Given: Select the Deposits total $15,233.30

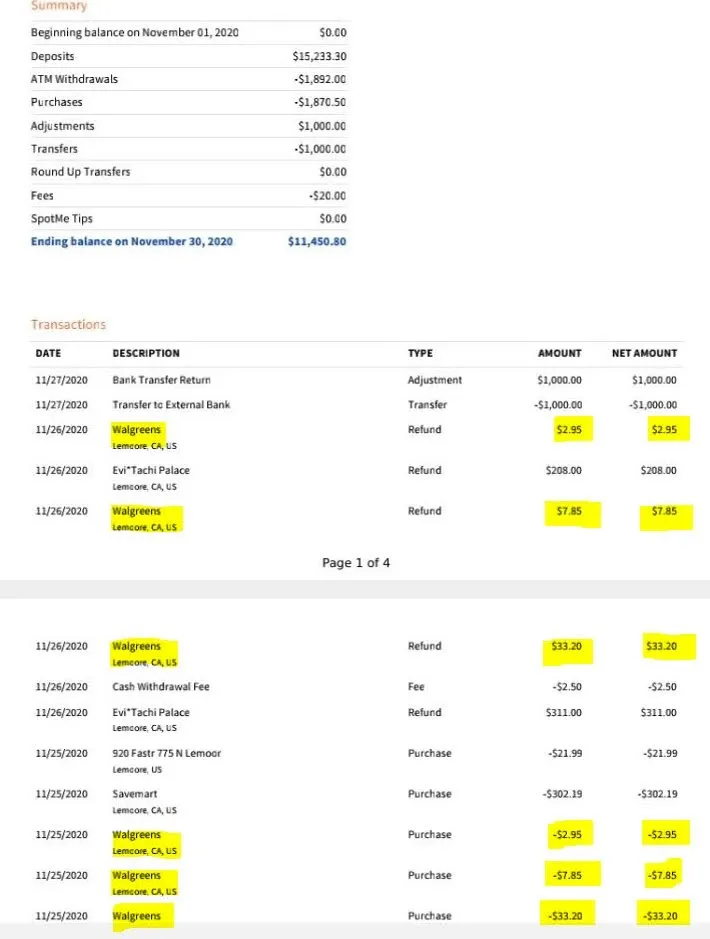Looking at the screenshot, I should click(319, 57).
